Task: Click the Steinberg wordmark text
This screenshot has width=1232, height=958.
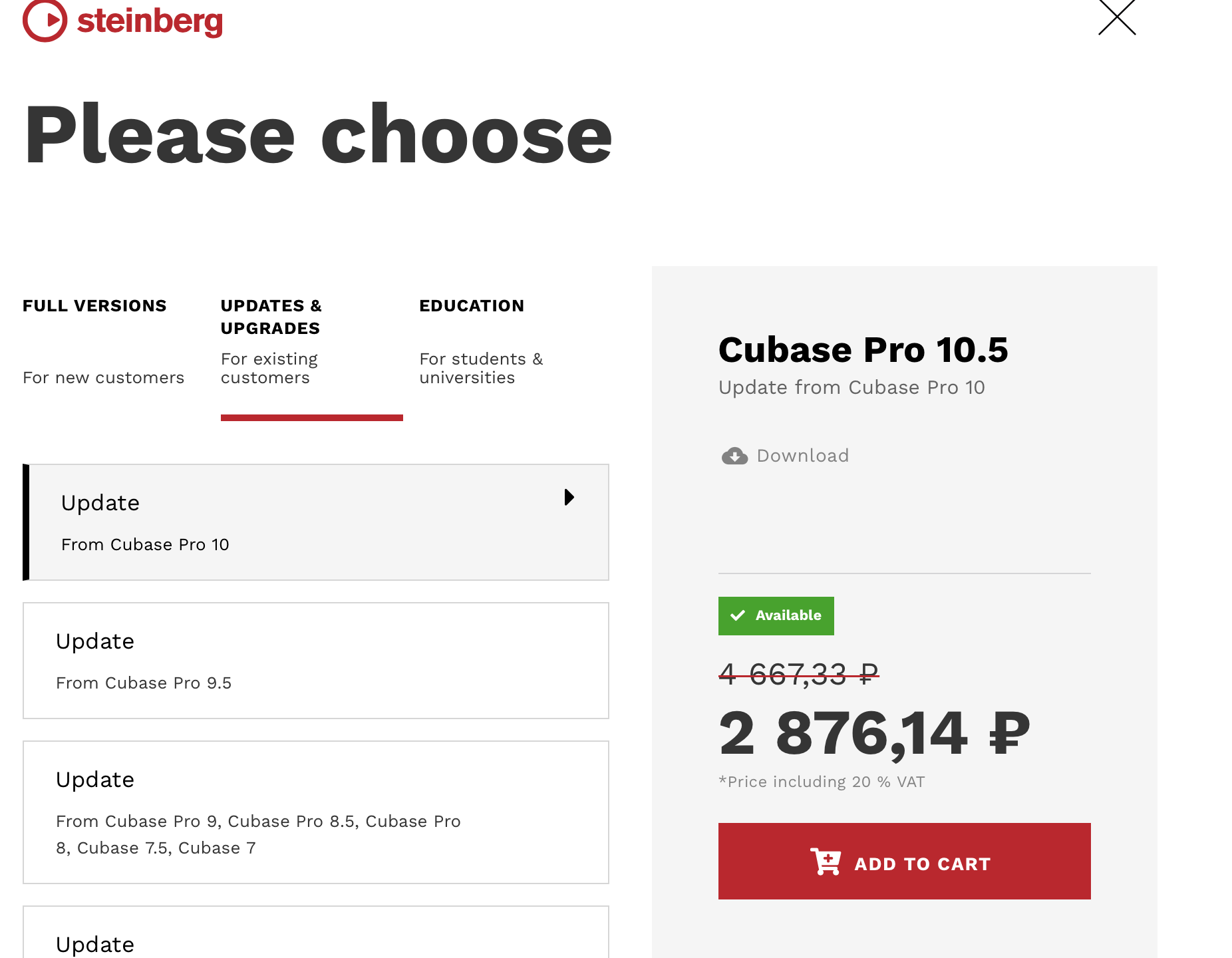Action: coord(150,21)
